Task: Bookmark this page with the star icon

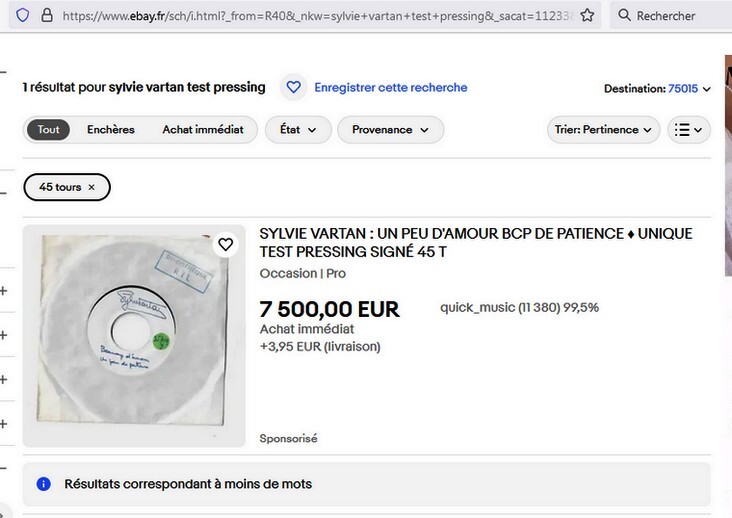Action: click(x=588, y=16)
